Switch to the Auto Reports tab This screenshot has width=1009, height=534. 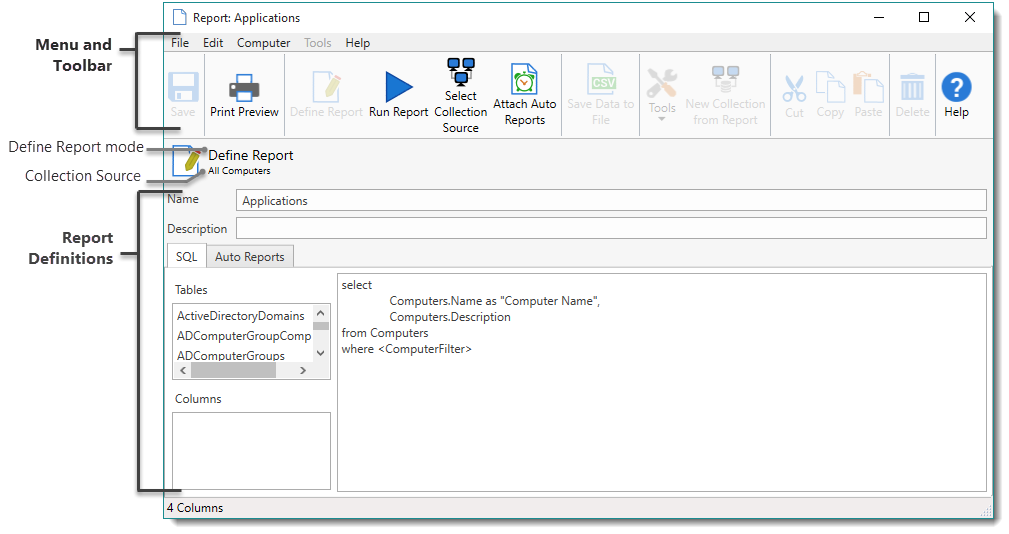pos(250,257)
